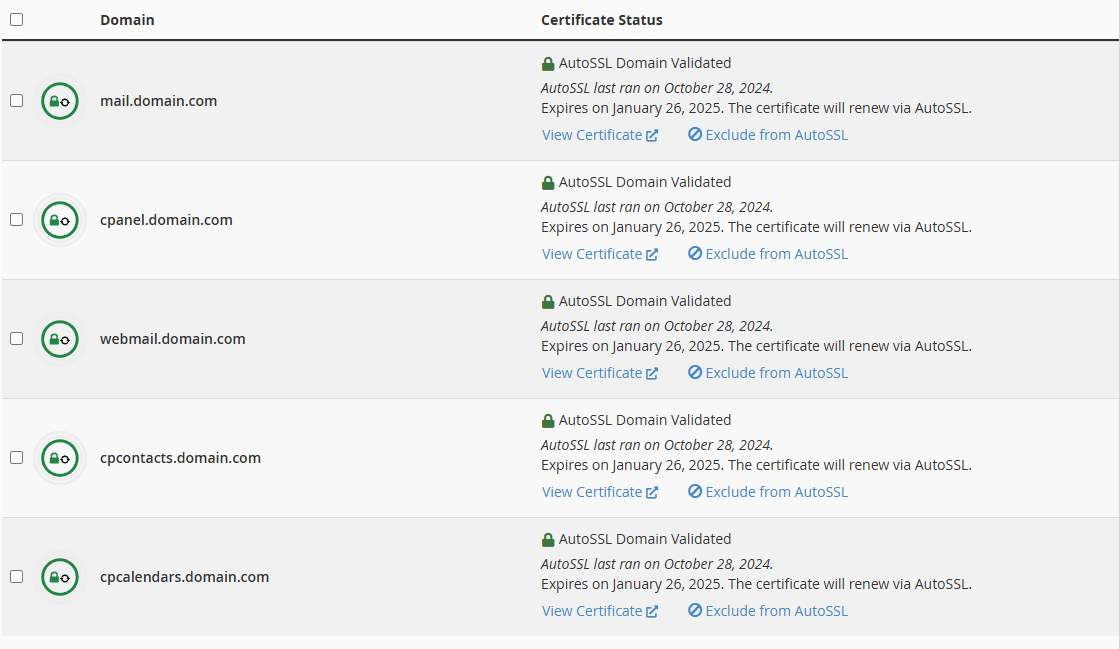Tick the checkbox next to webmail.domain.com
Viewport: 1119px width, 649px height.
16,339
